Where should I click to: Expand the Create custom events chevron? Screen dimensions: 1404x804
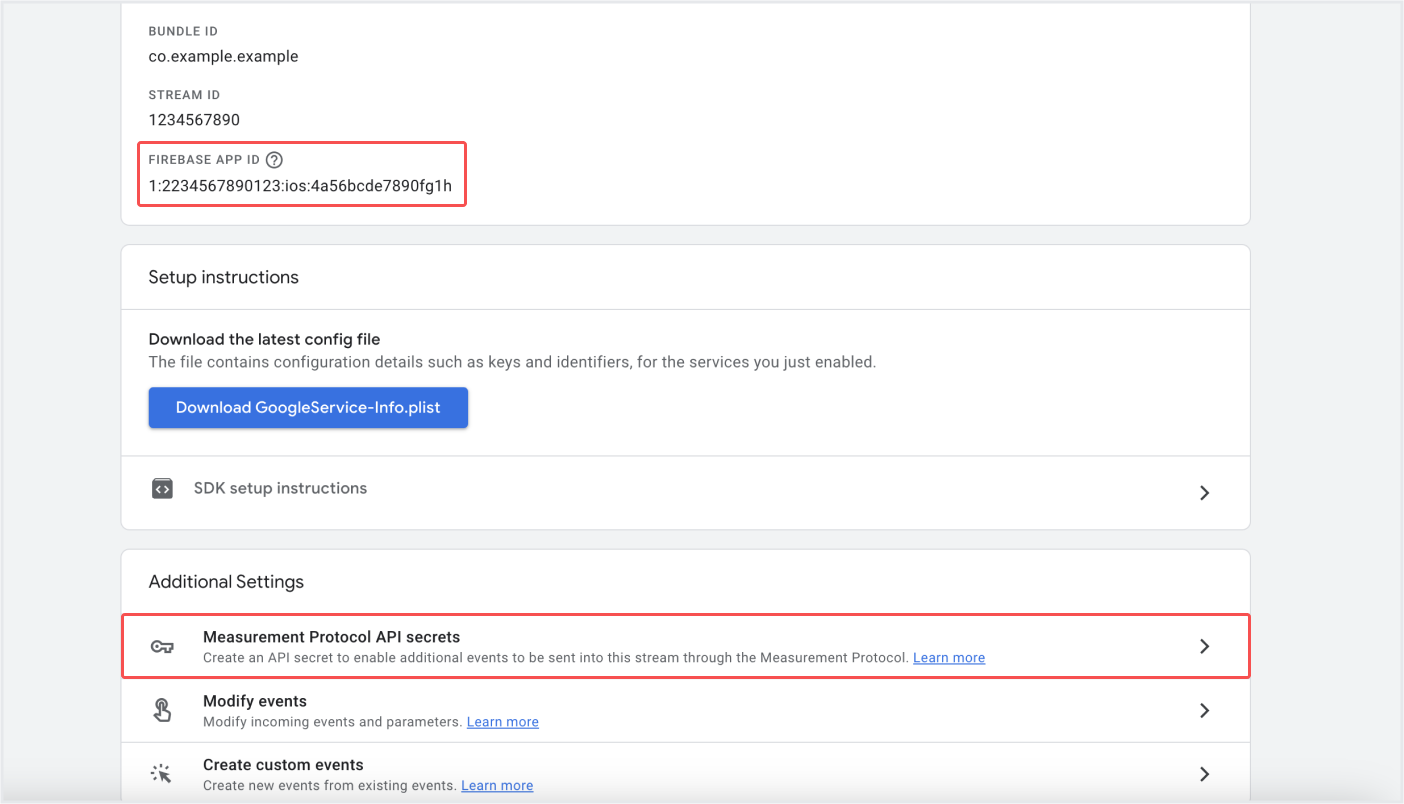1205,774
